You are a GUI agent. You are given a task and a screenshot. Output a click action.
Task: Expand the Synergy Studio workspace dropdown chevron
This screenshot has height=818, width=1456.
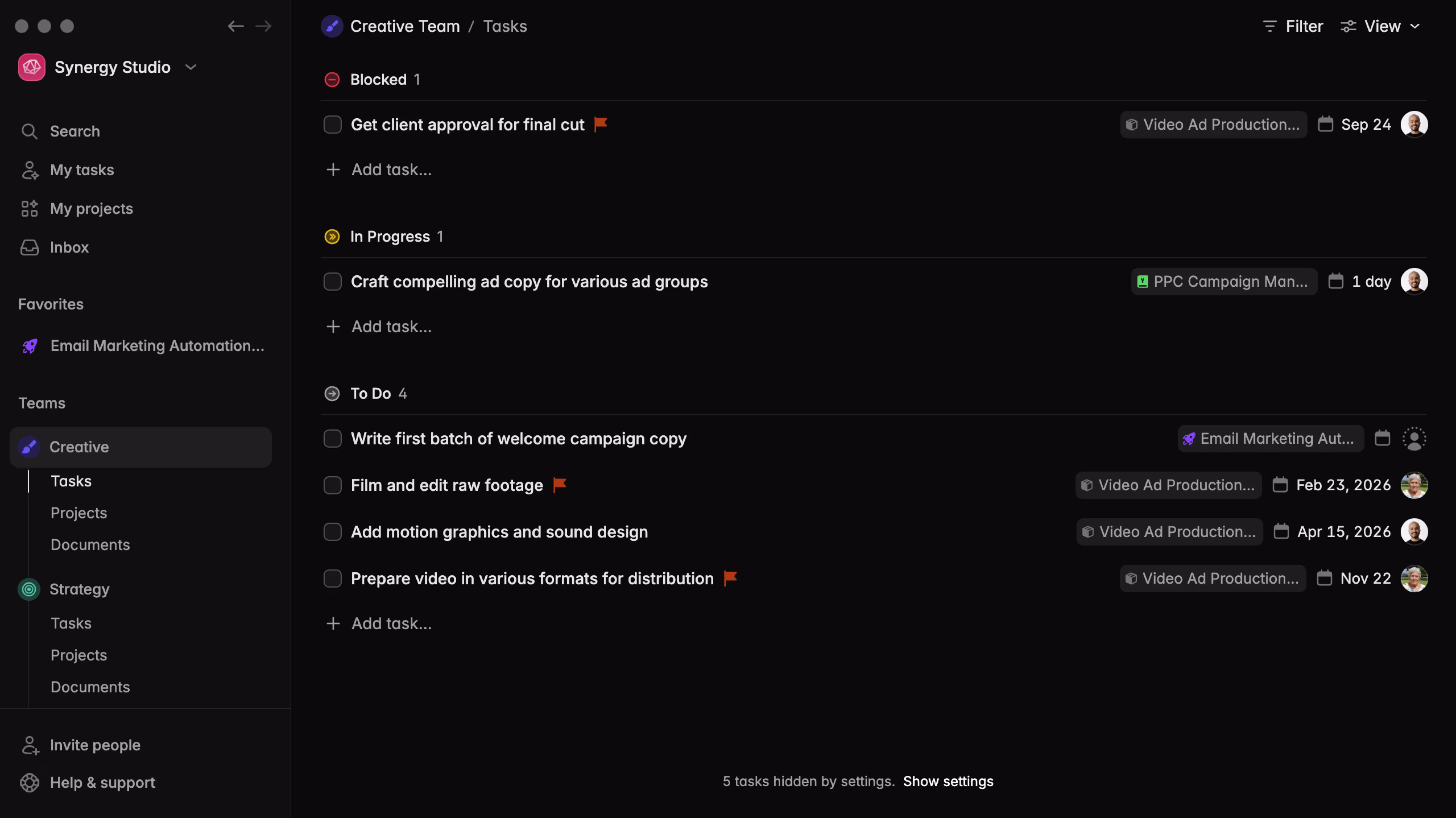point(191,67)
